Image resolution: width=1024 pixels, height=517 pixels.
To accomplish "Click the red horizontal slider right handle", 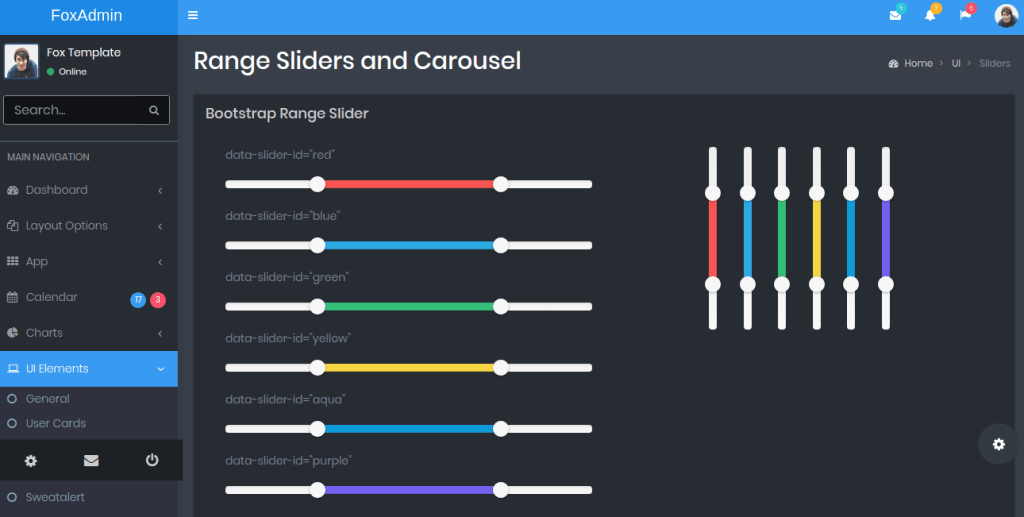I will 501,184.
